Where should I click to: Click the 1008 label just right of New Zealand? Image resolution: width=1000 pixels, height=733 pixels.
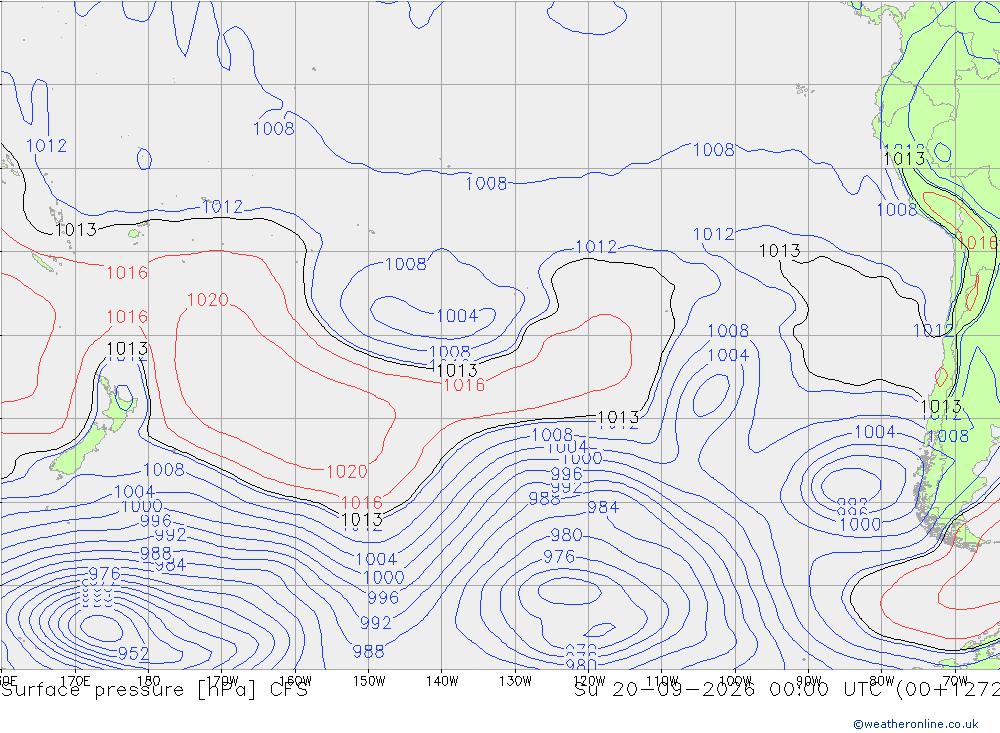click(164, 470)
